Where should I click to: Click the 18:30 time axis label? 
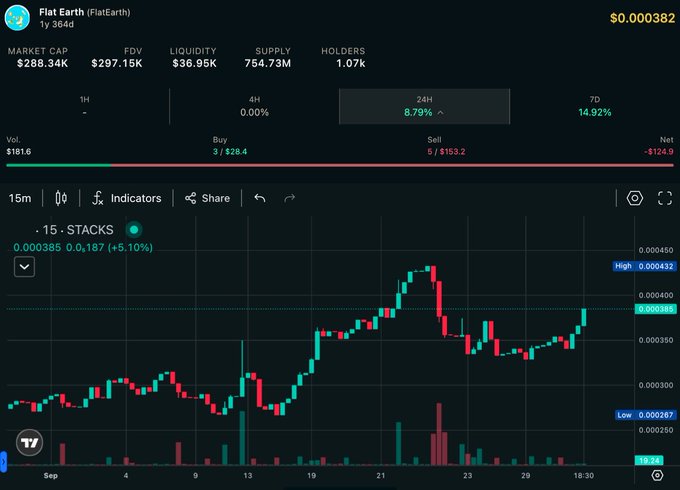(x=584, y=476)
